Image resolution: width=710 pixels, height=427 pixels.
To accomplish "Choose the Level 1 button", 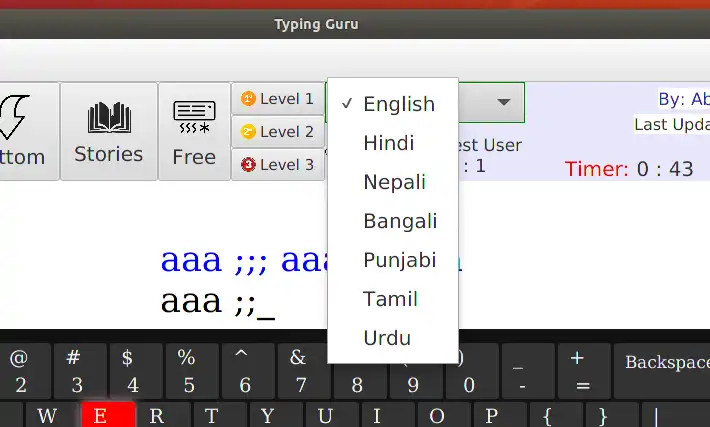I will [278, 99].
